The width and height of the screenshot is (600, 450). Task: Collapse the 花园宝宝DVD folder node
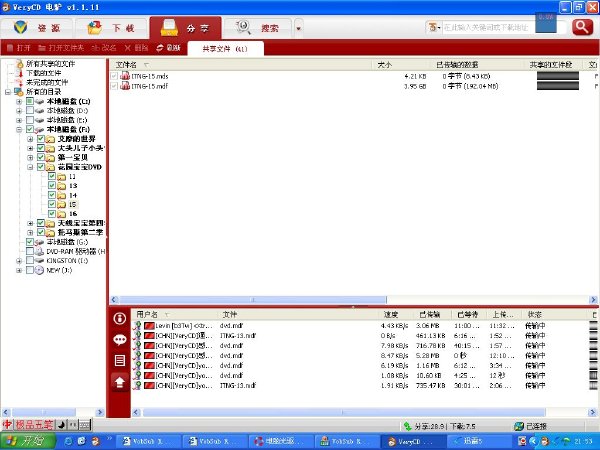coord(30,167)
